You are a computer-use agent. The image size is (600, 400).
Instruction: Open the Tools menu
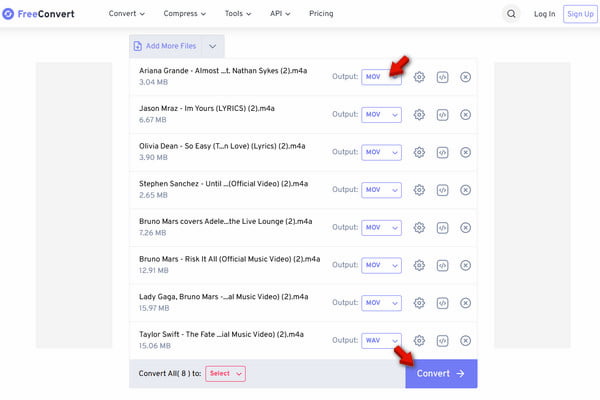pyautogui.click(x=238, y=13)
